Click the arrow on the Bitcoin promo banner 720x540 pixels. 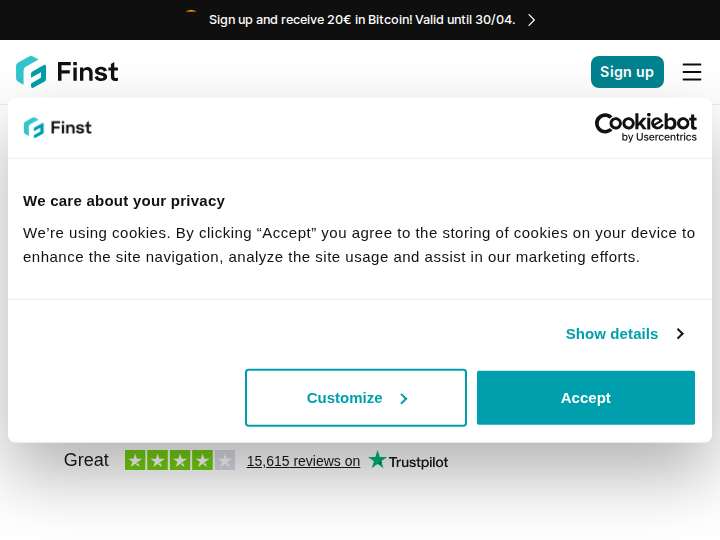531,20
